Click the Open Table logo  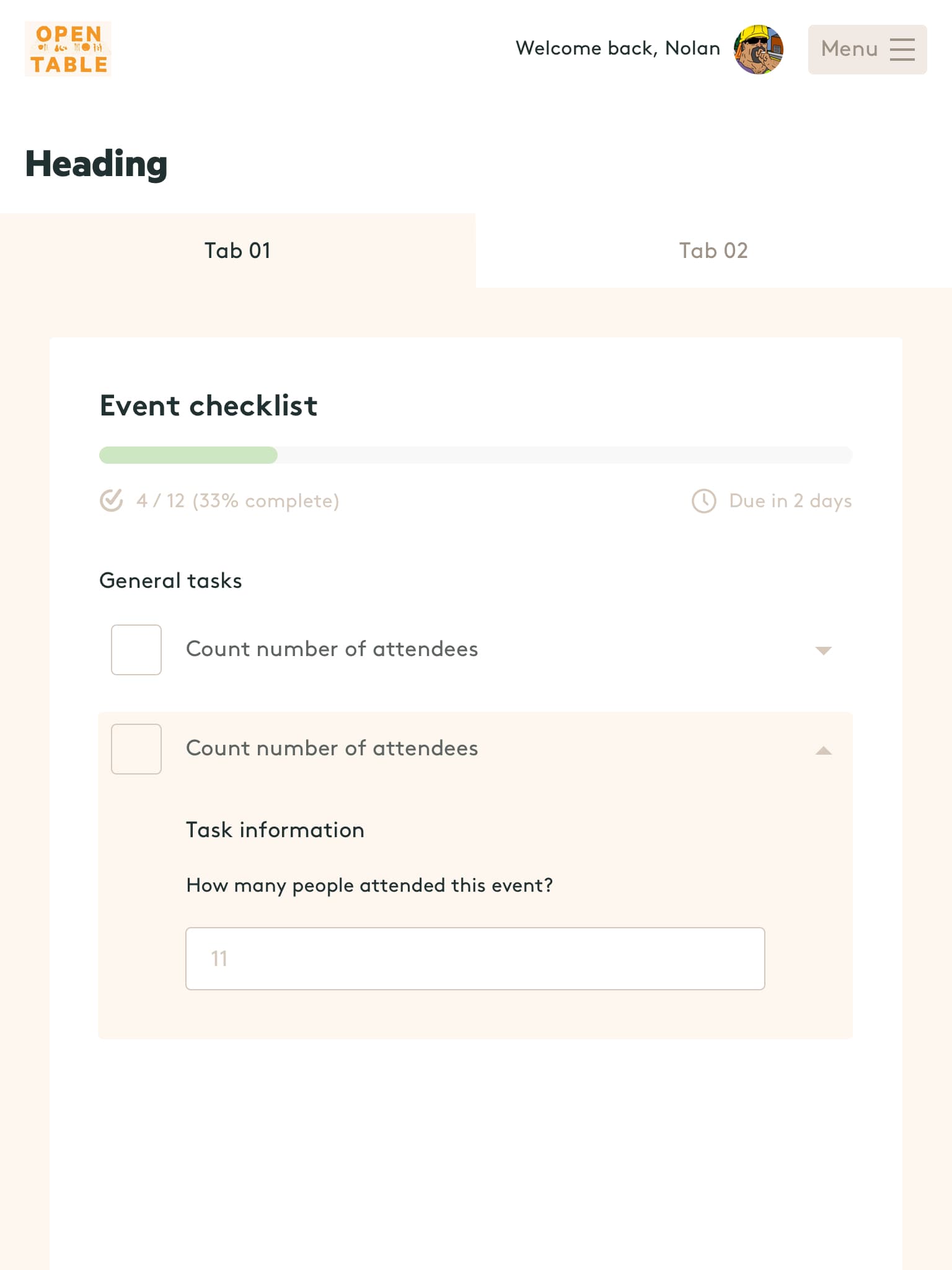(x=68, y=49)
